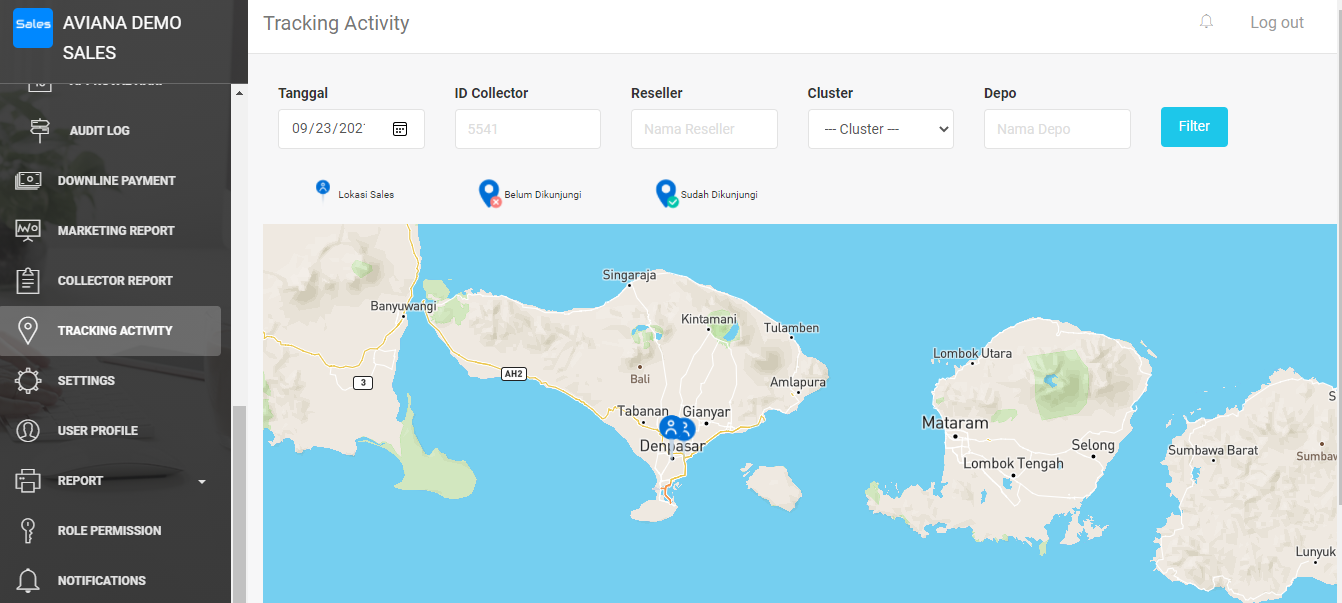
Task: Open the calendar picker in Tanggal field
Action: pos(400,129)
